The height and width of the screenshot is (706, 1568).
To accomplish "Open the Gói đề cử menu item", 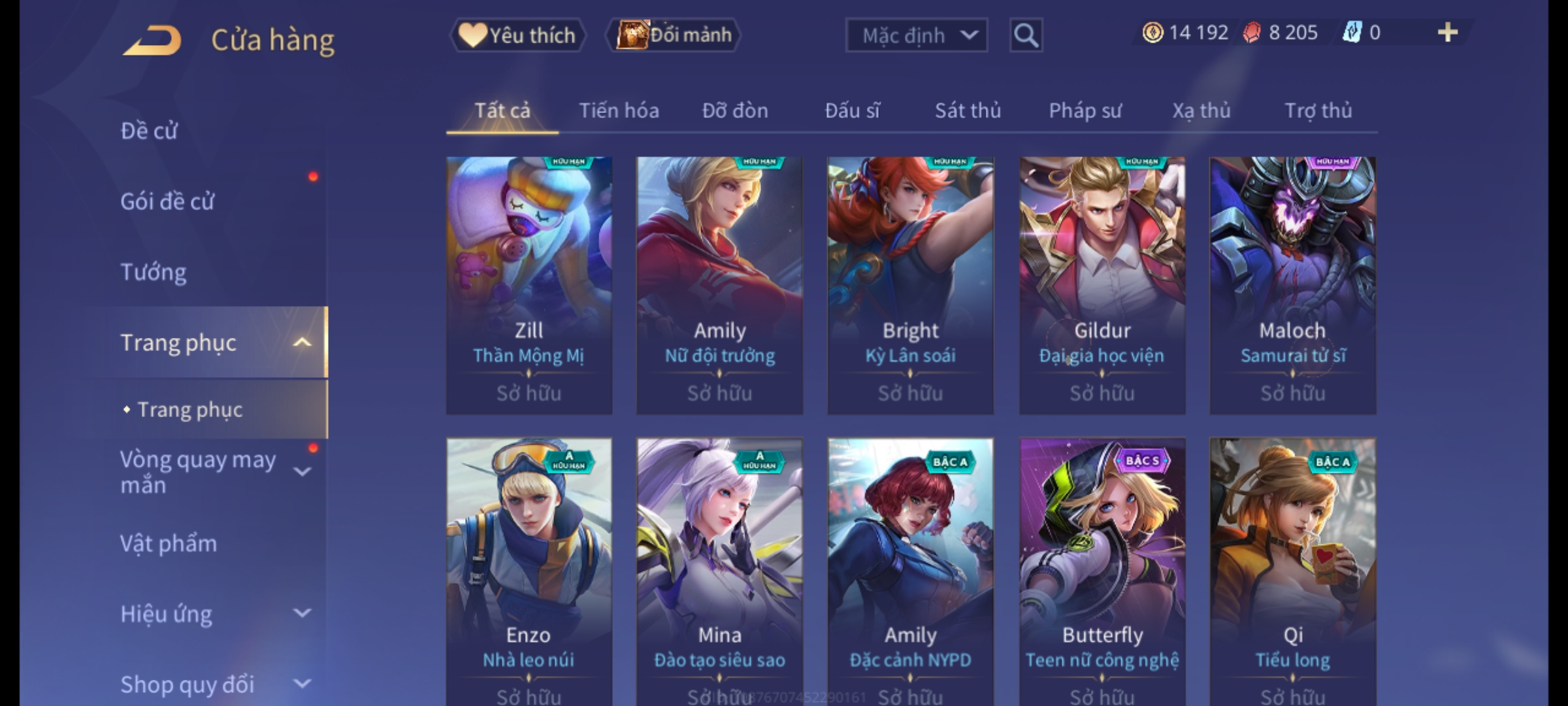I will tap(167, 201).
